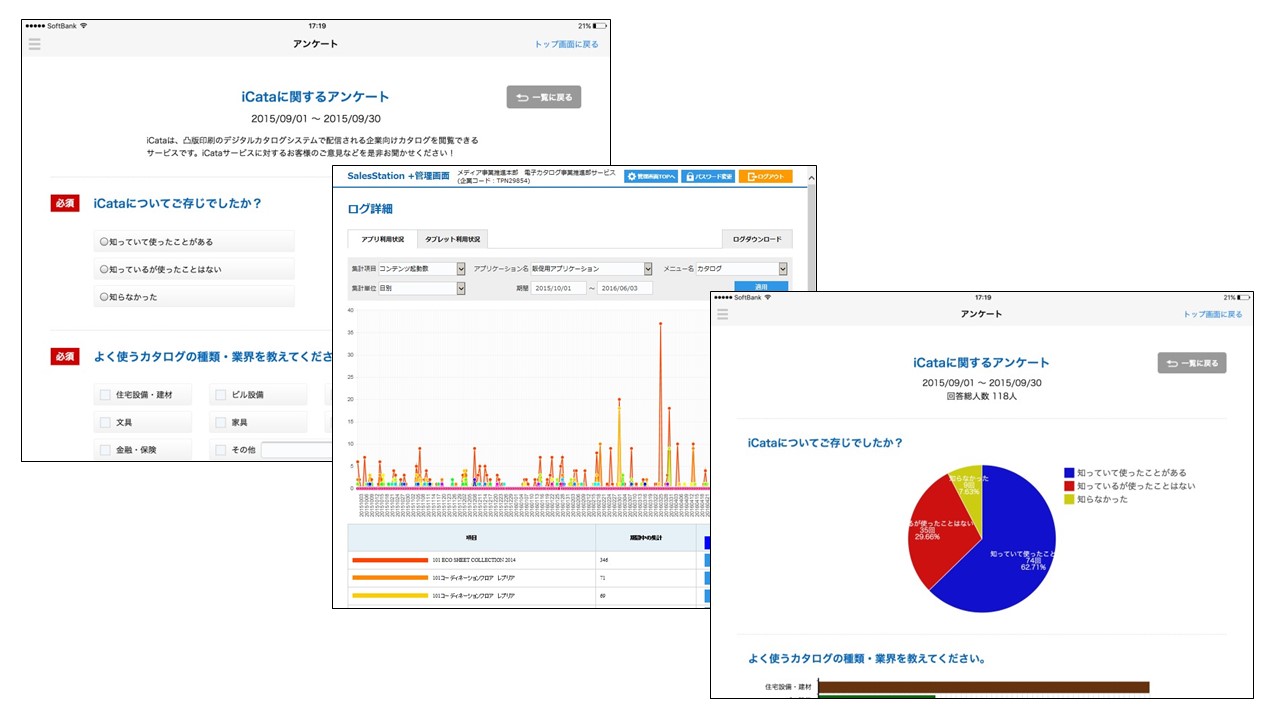
Task: Follow トップ画面に戻る link in results window
Action: (1213, 314)
